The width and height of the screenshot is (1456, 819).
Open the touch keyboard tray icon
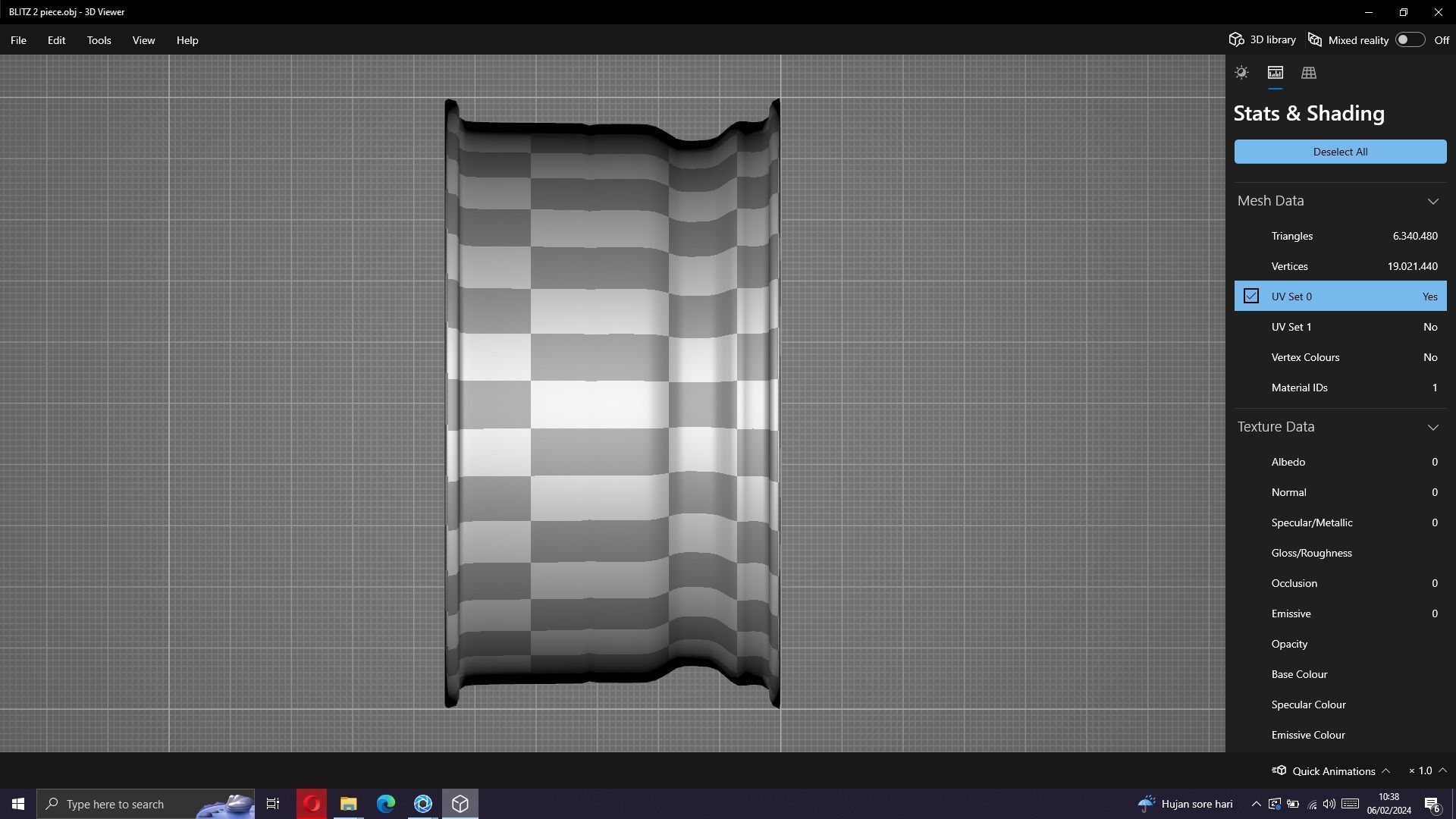tap(1350, 804)
